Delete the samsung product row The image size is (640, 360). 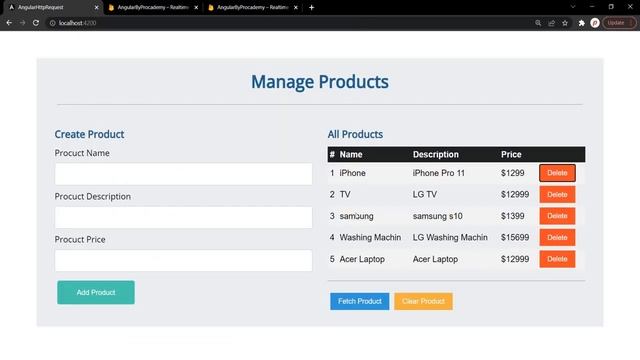(x=557, y=216)
